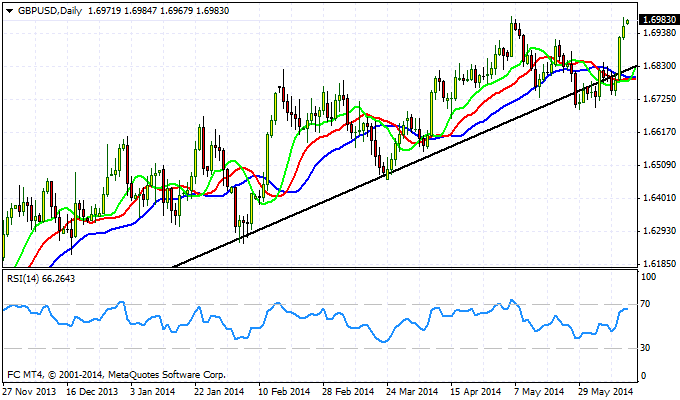Click the 7 May 2014 date label

tap(538, 391)
